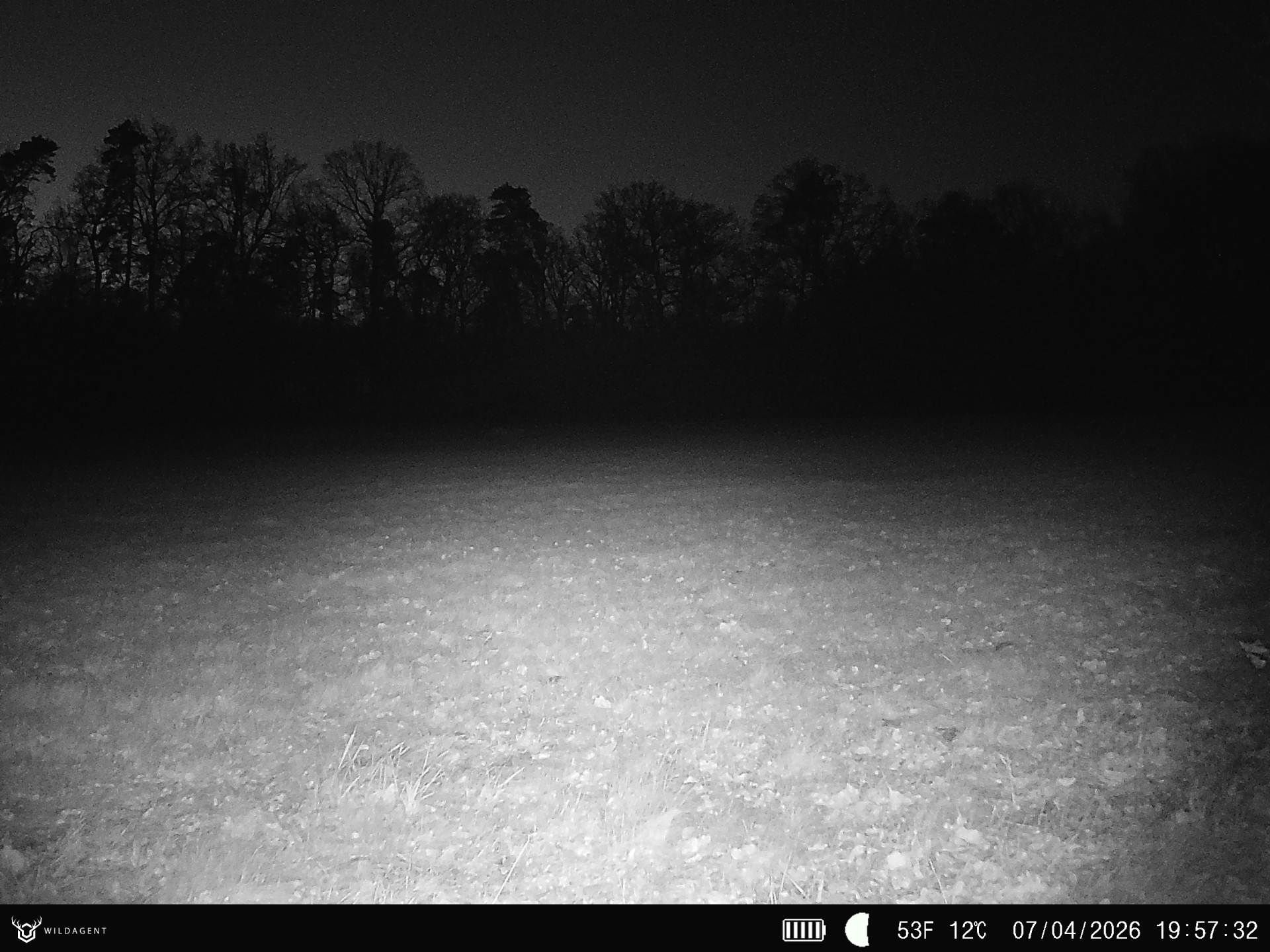Click the seconds value 32 in timestamp
This screenshot has height=952, width=1270.
click(1246, 931)
